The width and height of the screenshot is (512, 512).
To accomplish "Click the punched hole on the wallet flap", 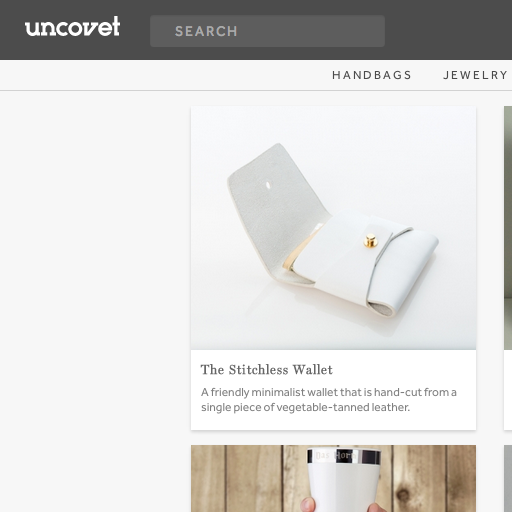I will (268, 184).
